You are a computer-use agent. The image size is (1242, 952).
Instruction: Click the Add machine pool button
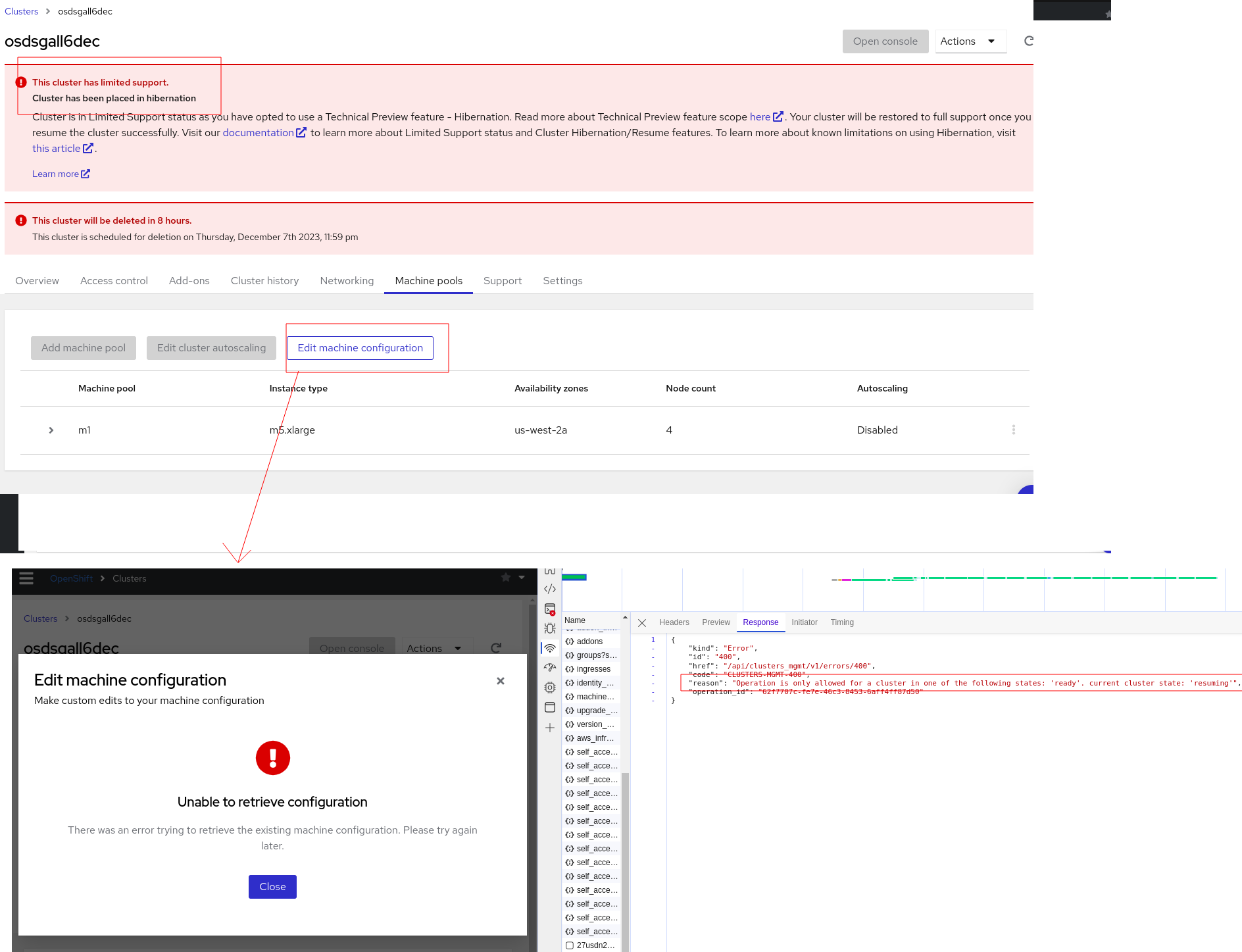click(x=84, y=348)
